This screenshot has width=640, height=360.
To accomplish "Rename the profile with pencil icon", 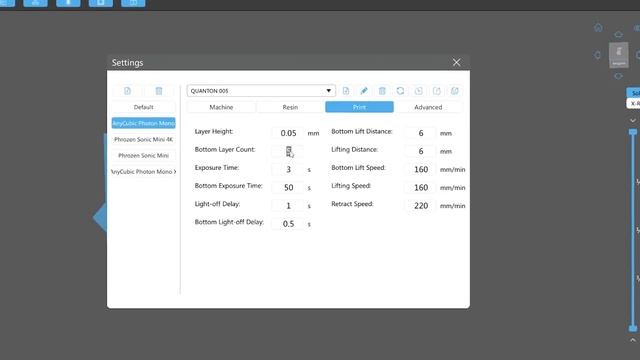I will click(364, 91).
